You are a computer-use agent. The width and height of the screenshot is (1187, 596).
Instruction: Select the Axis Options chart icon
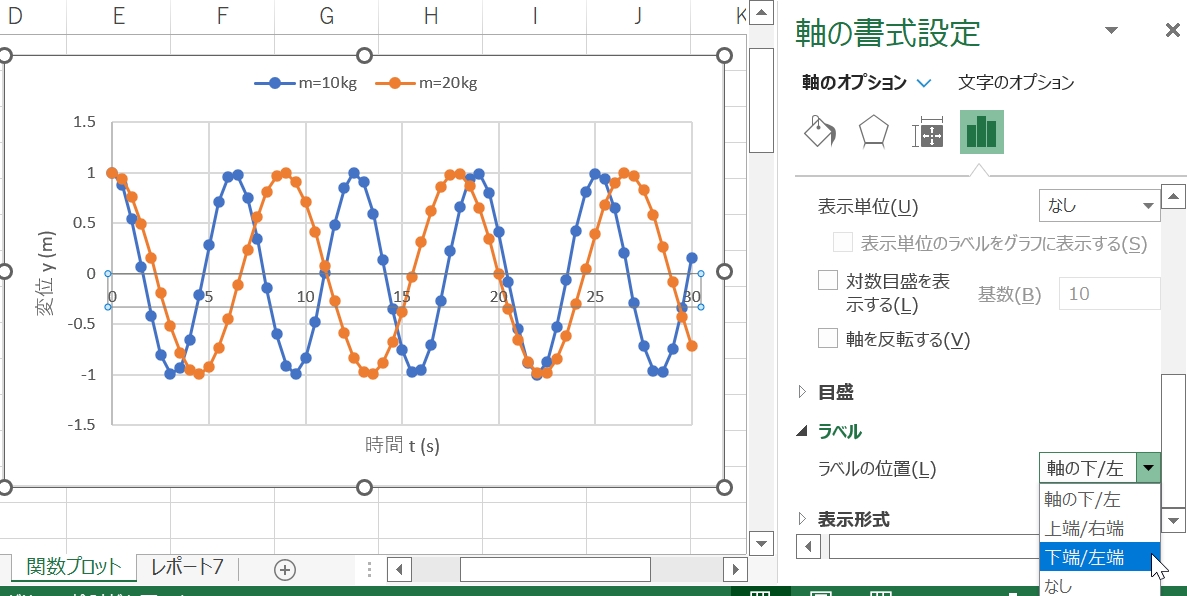pos(981,131)
